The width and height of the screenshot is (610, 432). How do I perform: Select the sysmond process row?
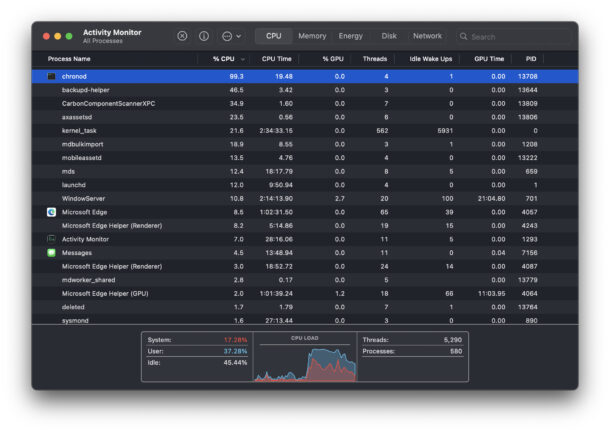[x=305, y=320]
